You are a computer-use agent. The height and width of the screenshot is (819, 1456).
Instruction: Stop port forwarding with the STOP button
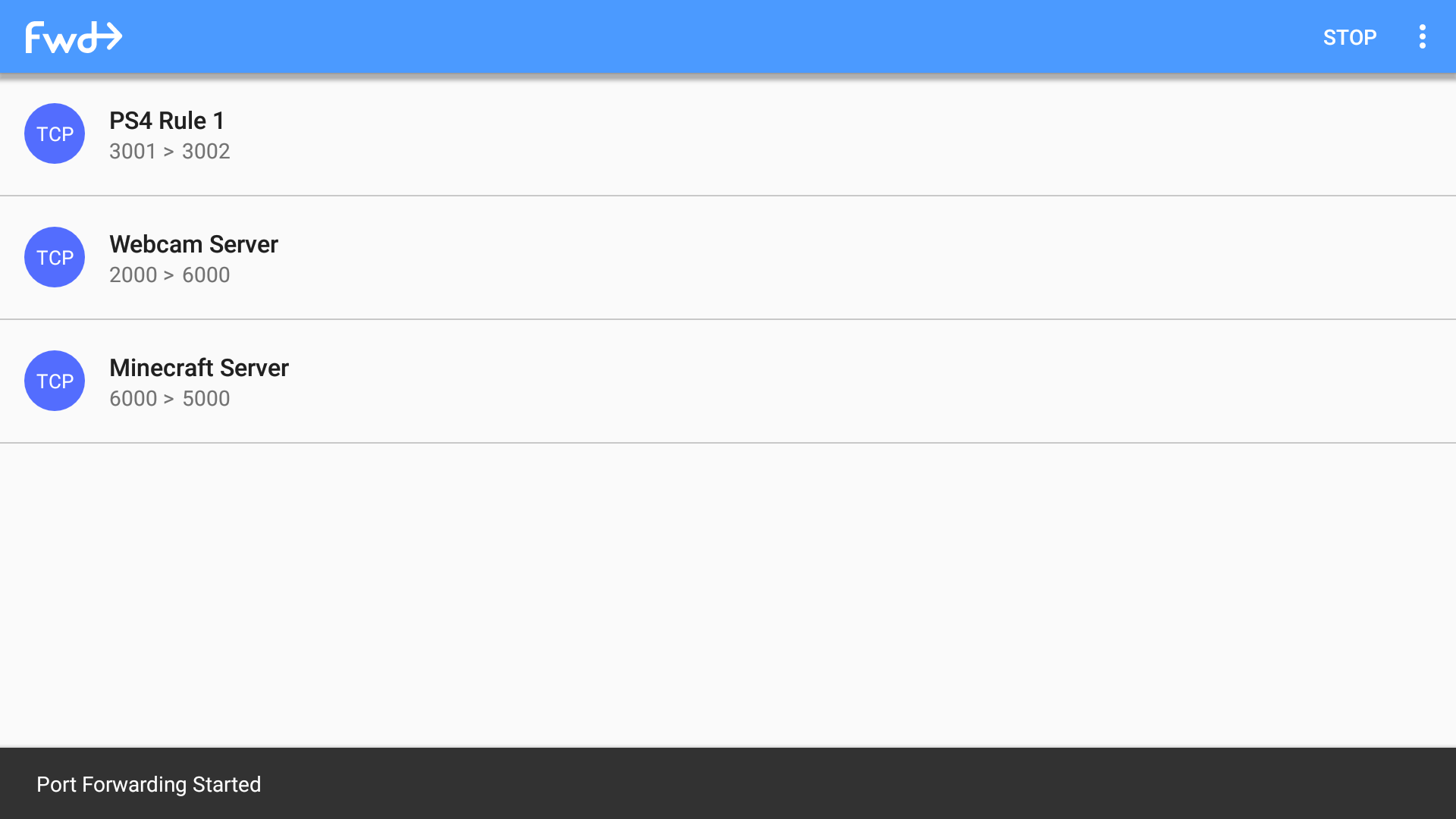(1349, 37)
